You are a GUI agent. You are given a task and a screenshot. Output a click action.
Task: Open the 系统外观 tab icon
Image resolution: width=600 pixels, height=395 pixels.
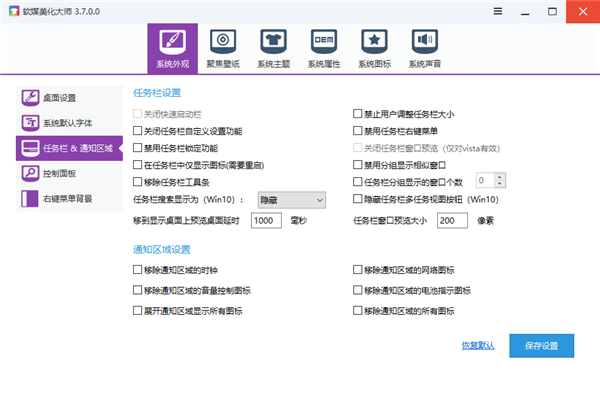(x=173, y=42)
